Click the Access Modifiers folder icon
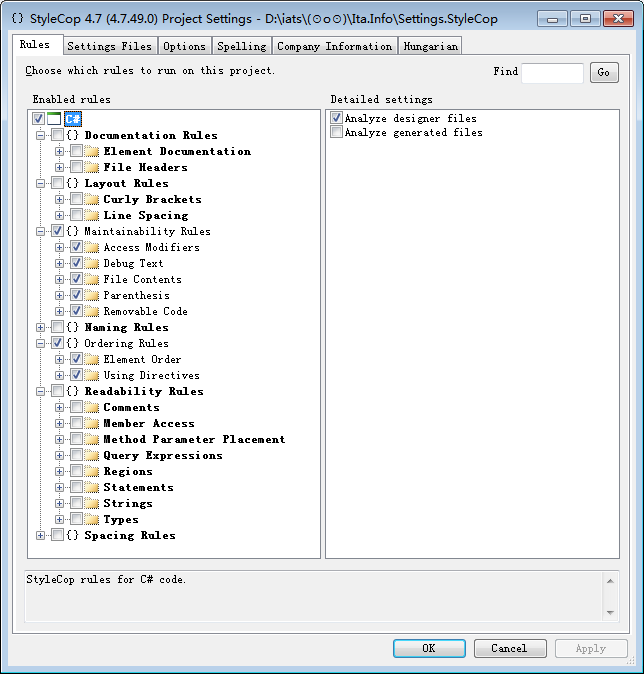This screenshot has width=644, height=674. click(92, 248)
